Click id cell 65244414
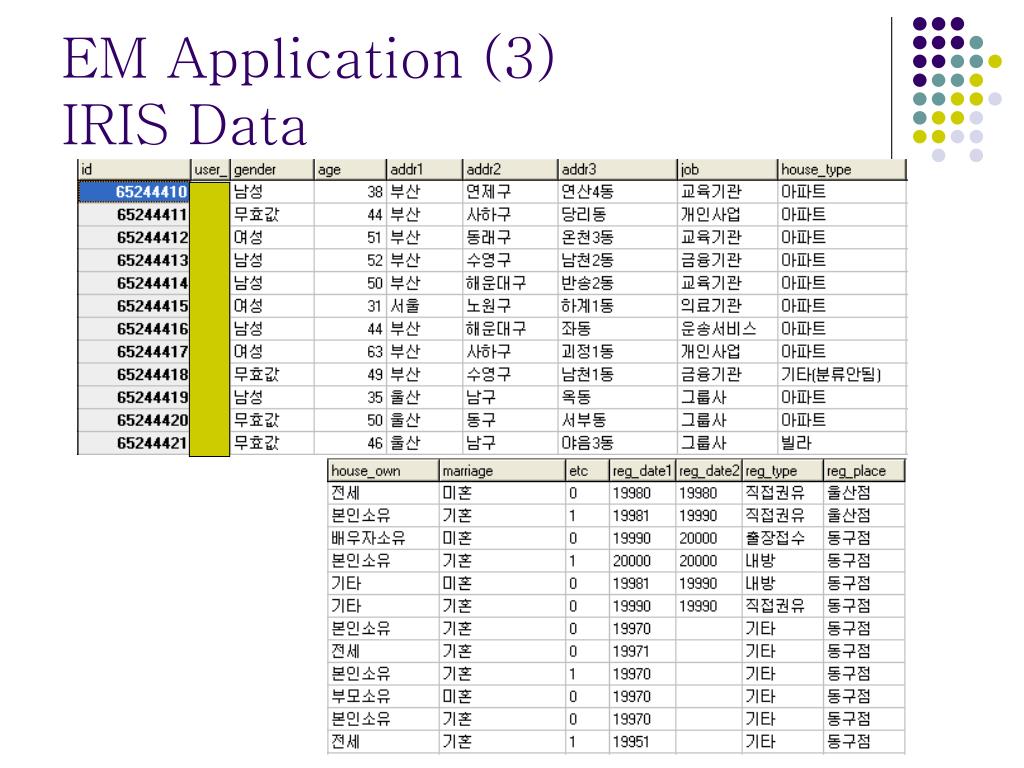The image size is (1024, 768). click(x=134, y=283)
